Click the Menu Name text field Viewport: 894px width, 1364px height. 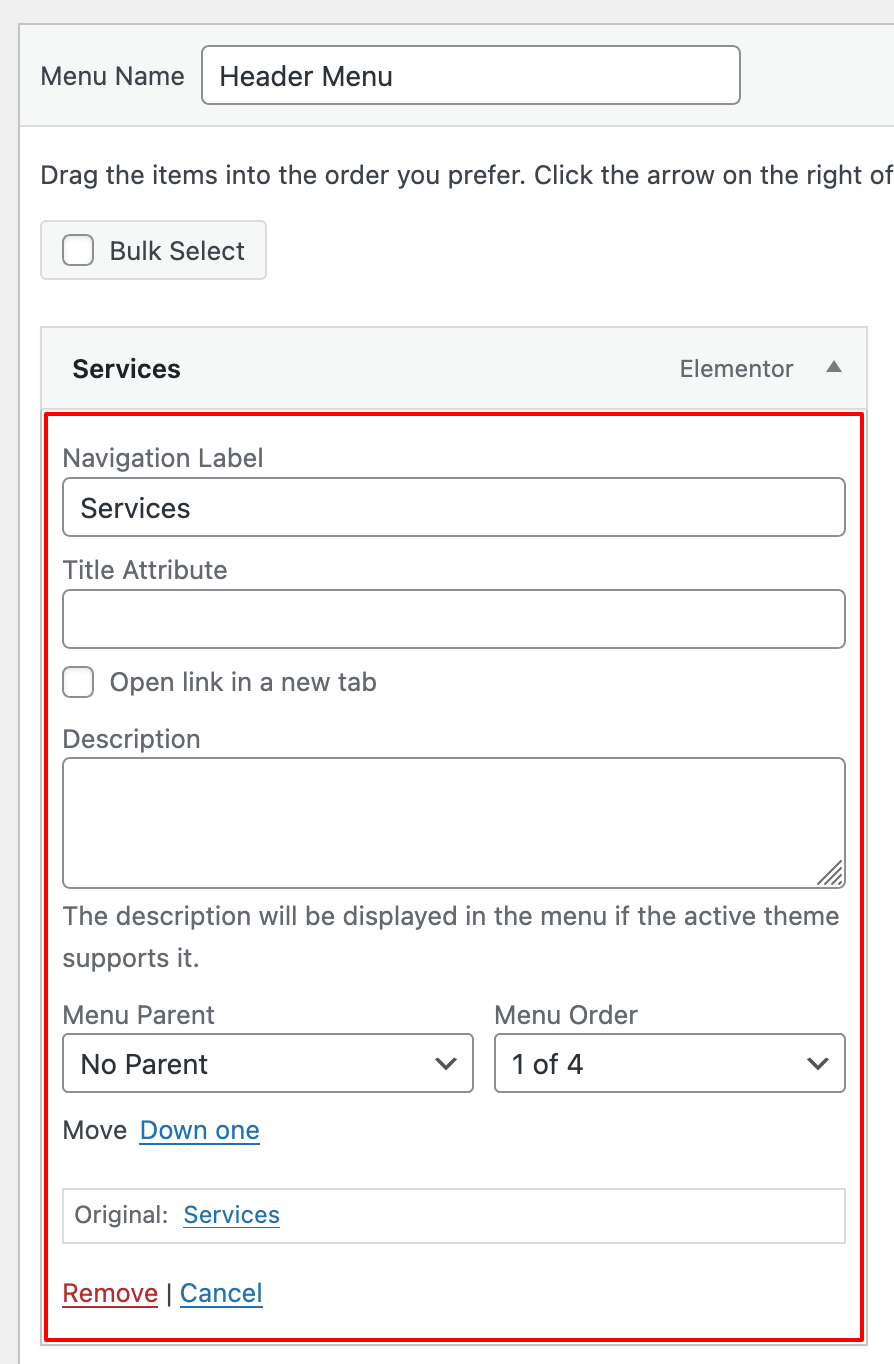click(x=470, y=76)
